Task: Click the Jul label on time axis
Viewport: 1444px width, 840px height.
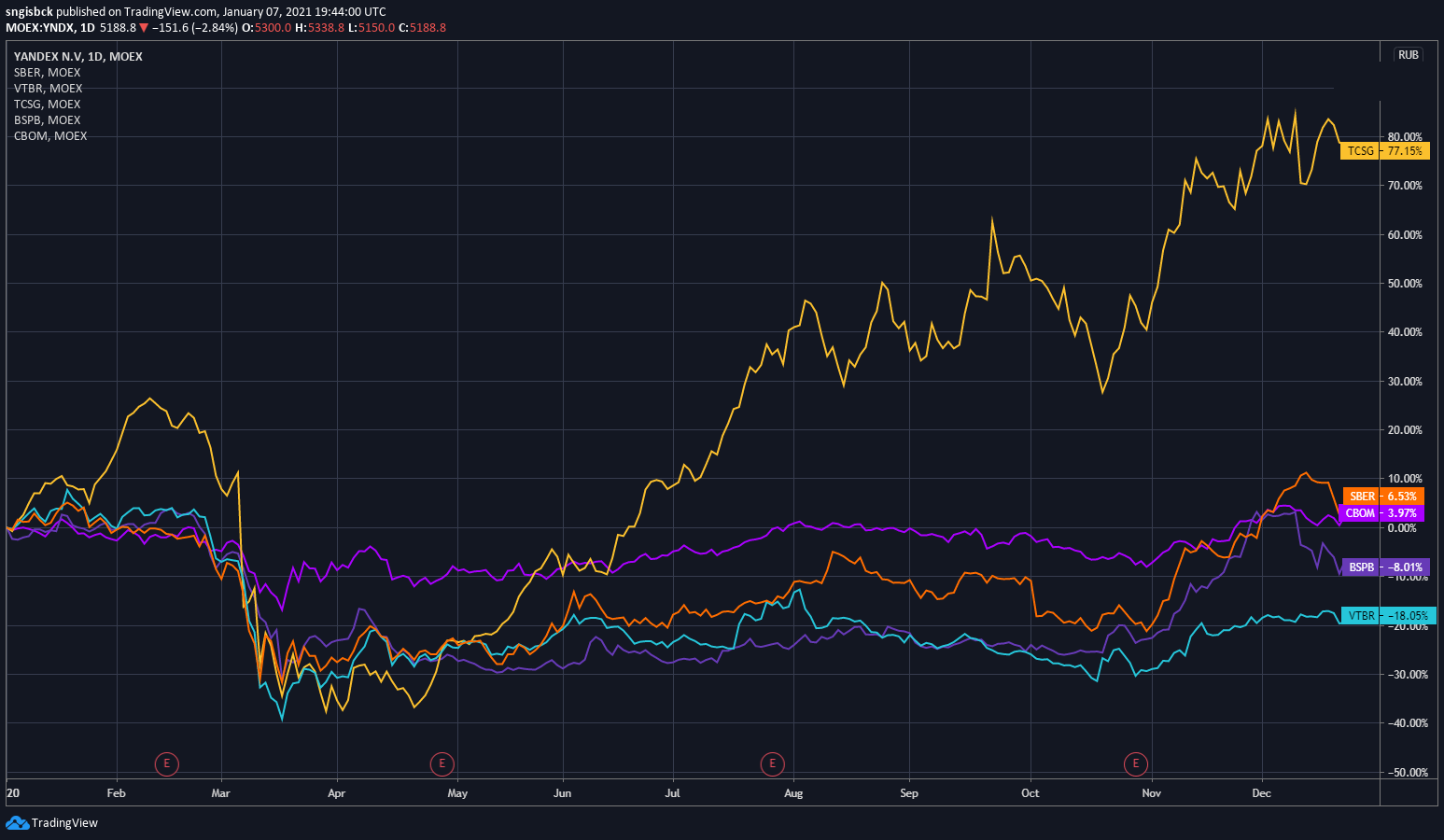Action: [x=672, y=793]
